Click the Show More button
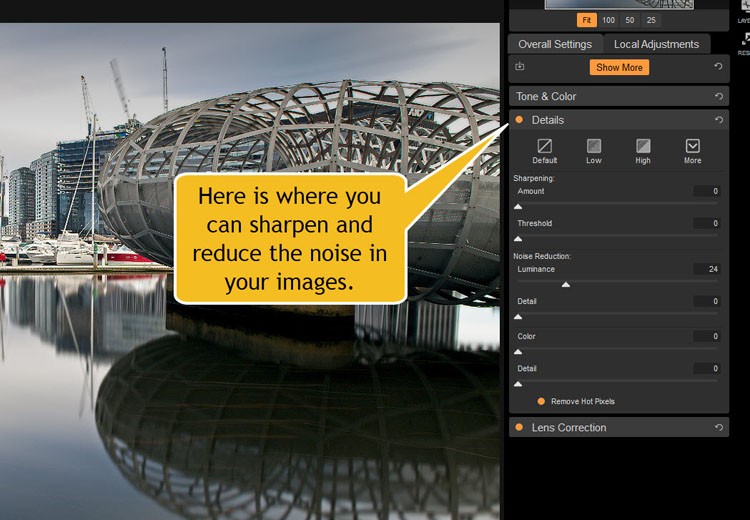This screenshot has width=750, height=520. click(619, 67)
